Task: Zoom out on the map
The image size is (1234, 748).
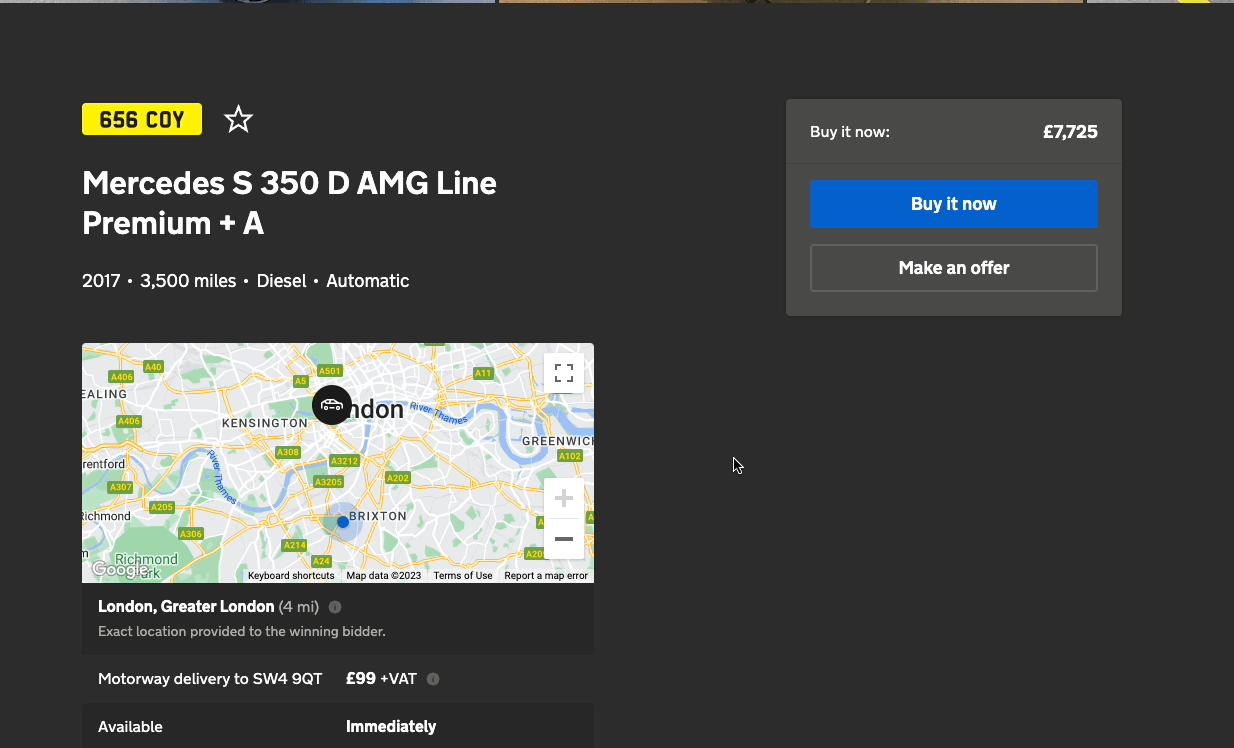Action: coord(564,539)
